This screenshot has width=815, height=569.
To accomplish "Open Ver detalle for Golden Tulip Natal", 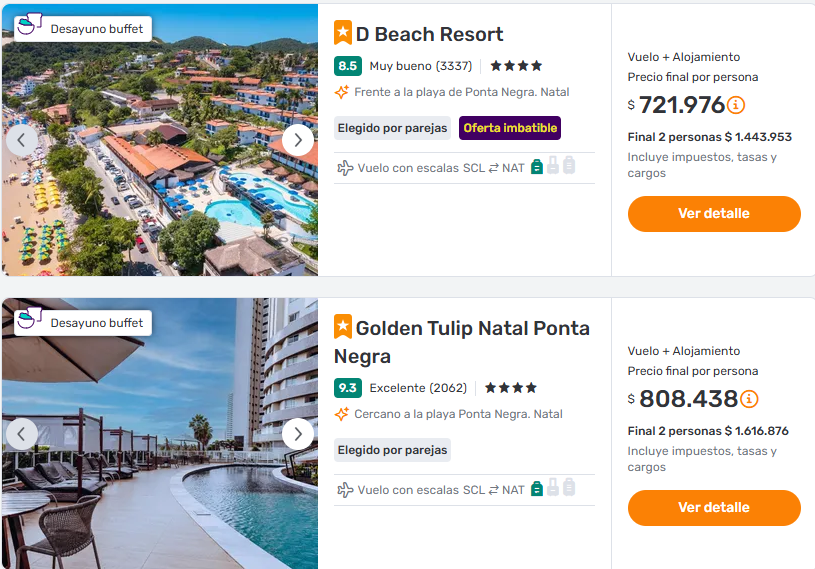I will coord(714,507).
